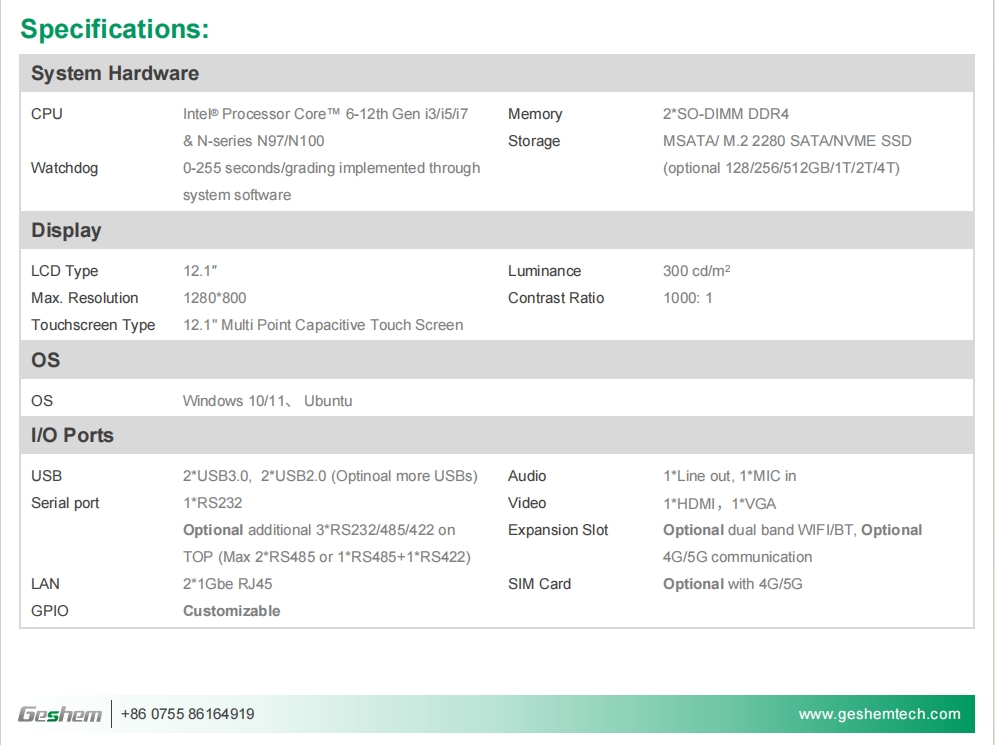Click the Specifications heading
The height and width of the screenshot is (745, 995).
(113, 29)
